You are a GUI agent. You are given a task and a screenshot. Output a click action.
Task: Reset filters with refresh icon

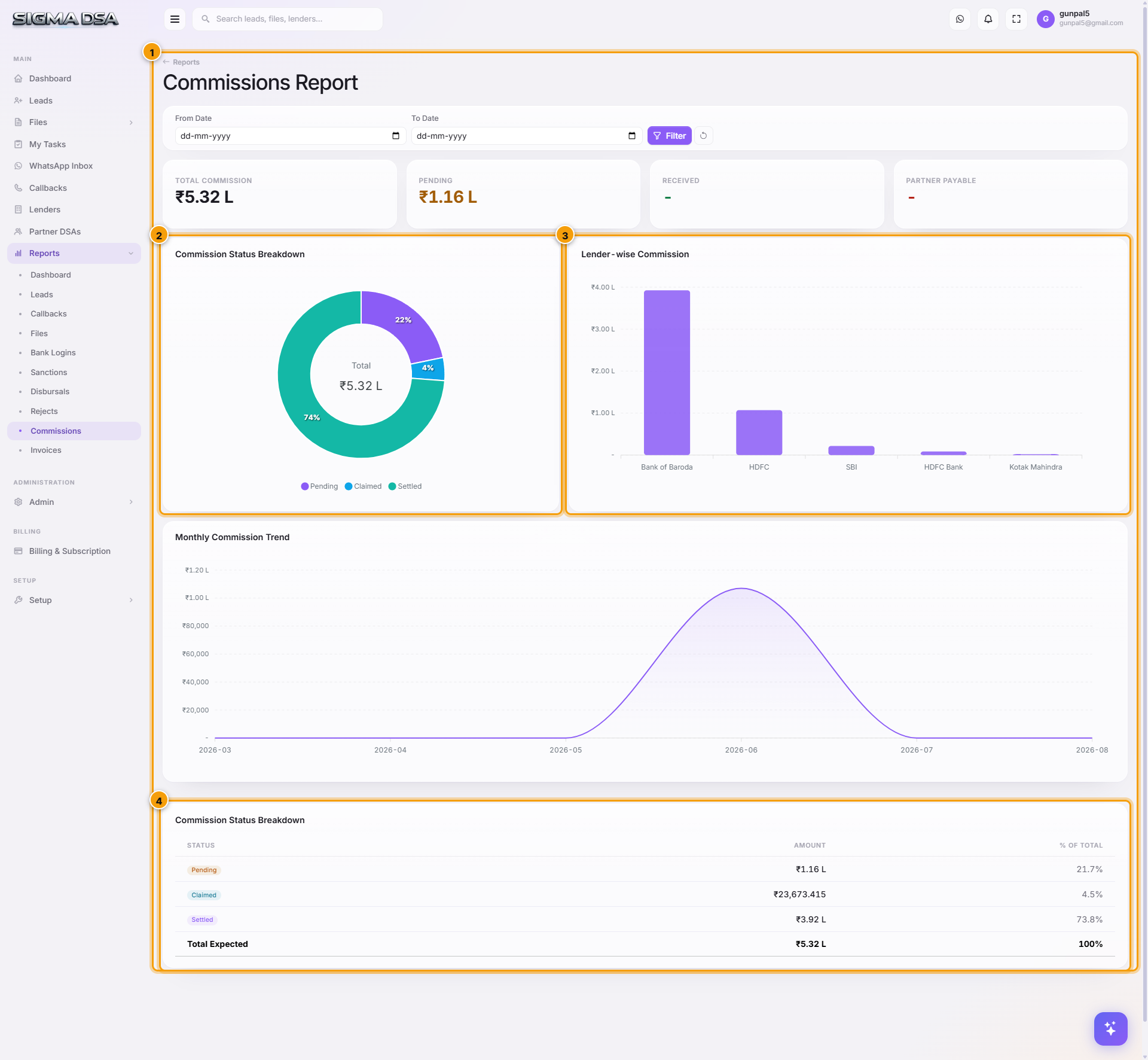[703, 136]
